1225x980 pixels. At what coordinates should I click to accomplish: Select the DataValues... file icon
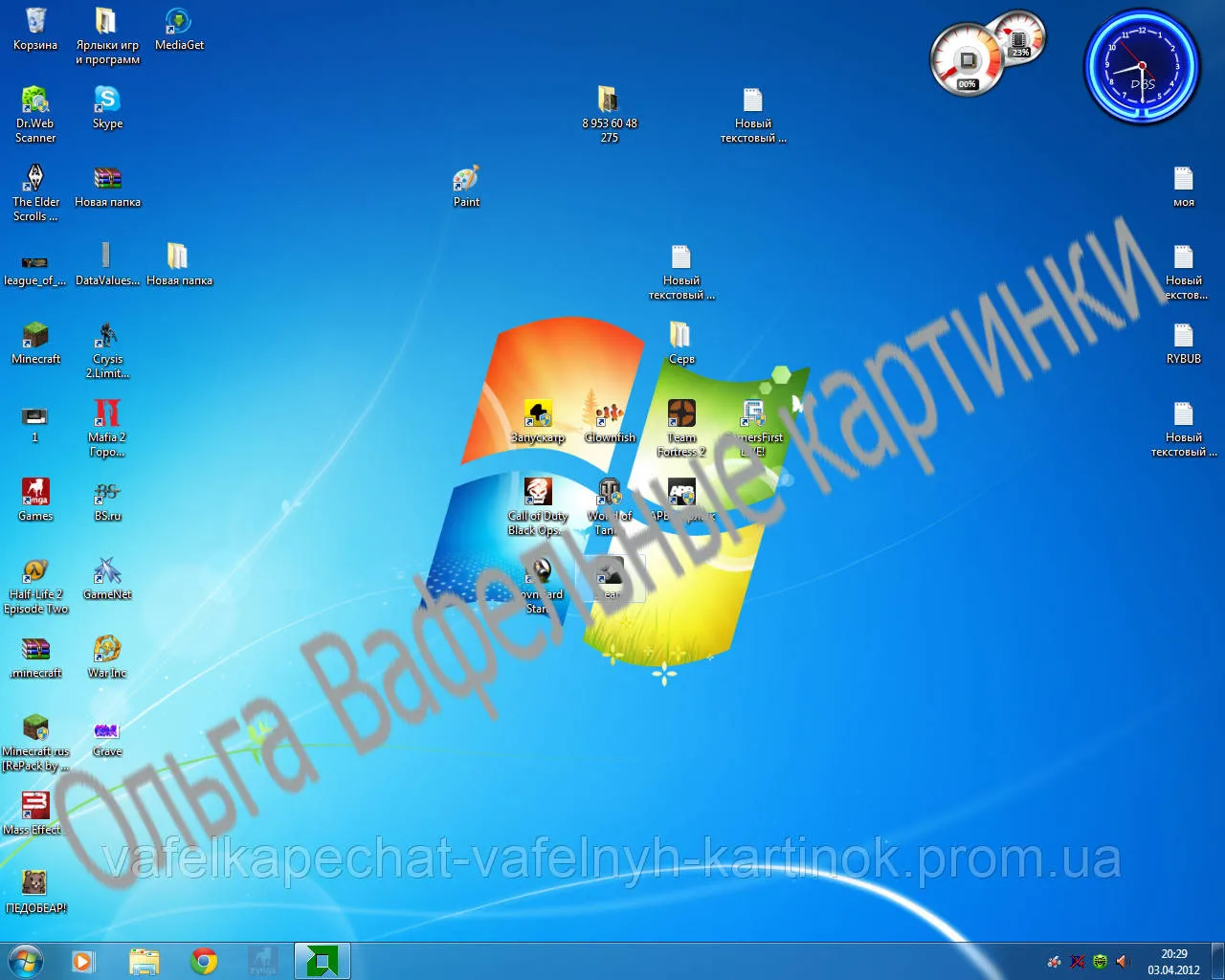pos(107,264)
